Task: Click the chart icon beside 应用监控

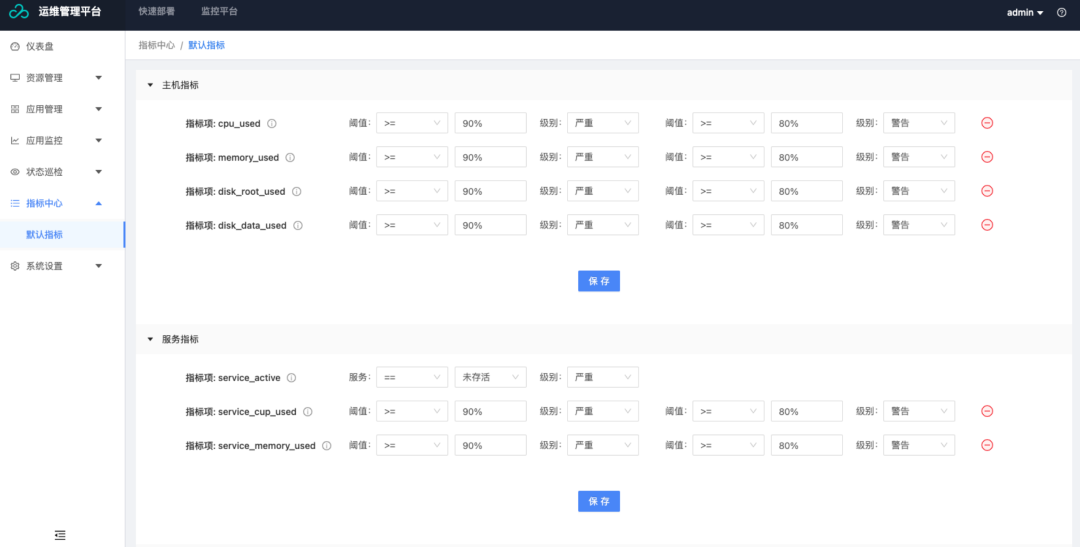Action: coord(15,141)
